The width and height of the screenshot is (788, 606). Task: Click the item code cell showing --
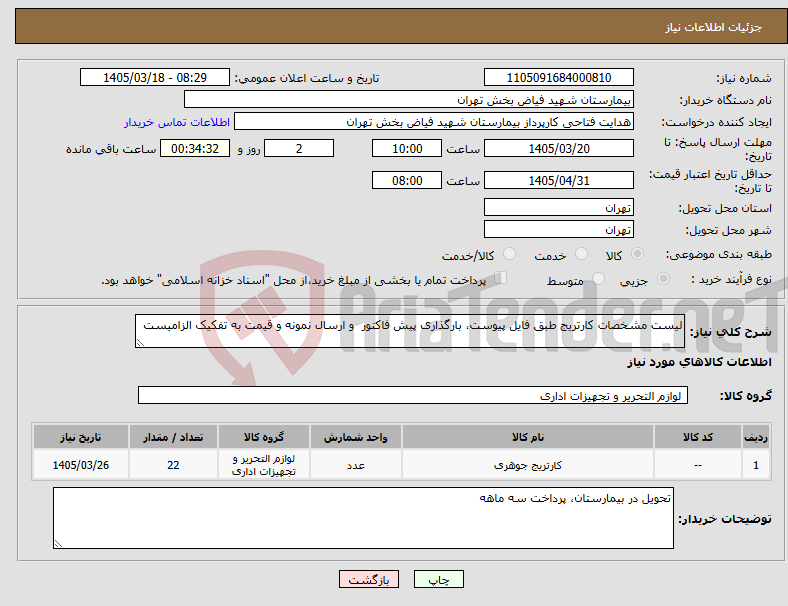point(698,465)
